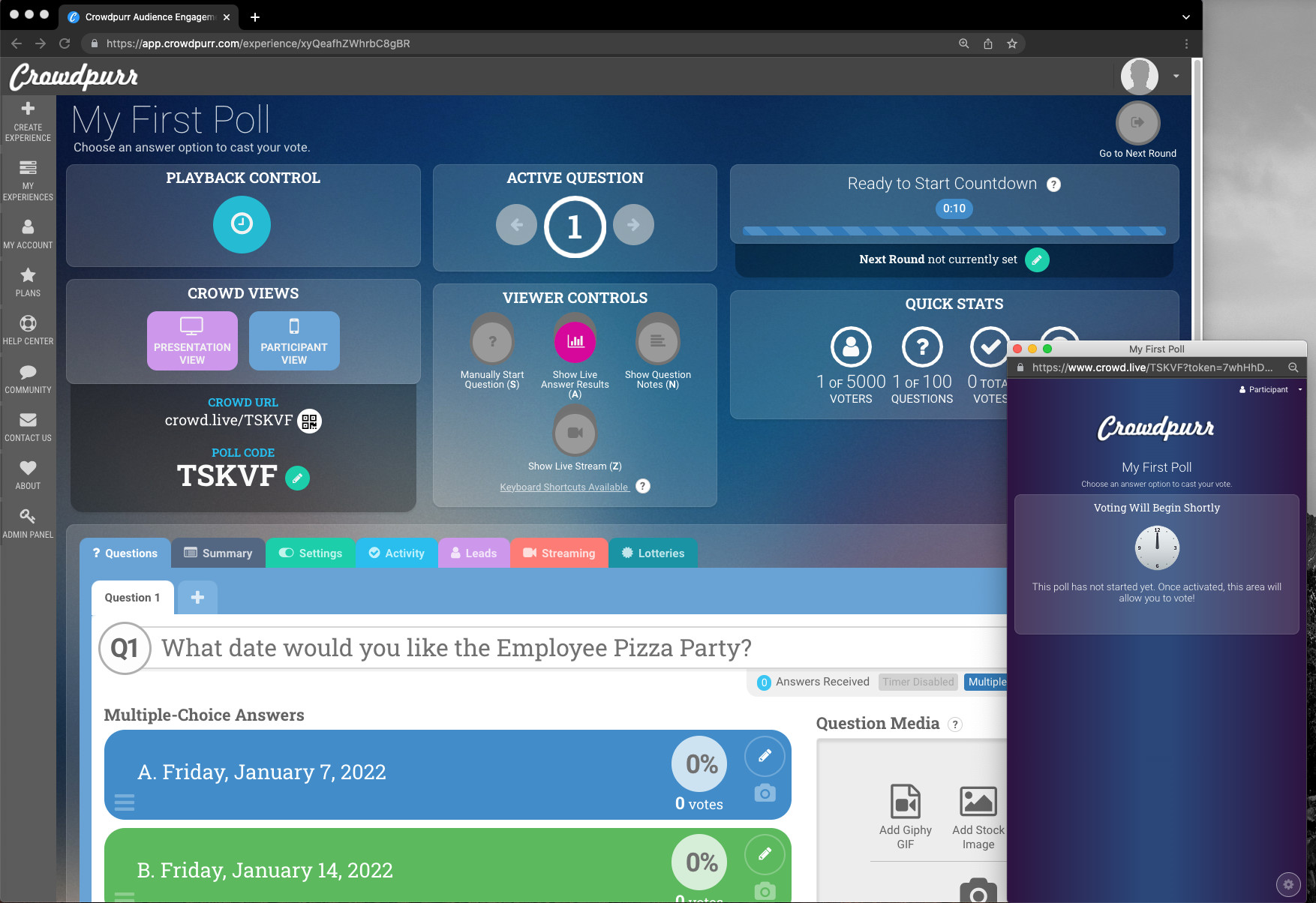
Task: Click keyboard shortcuts help question mark
Action: click(642, 486)
